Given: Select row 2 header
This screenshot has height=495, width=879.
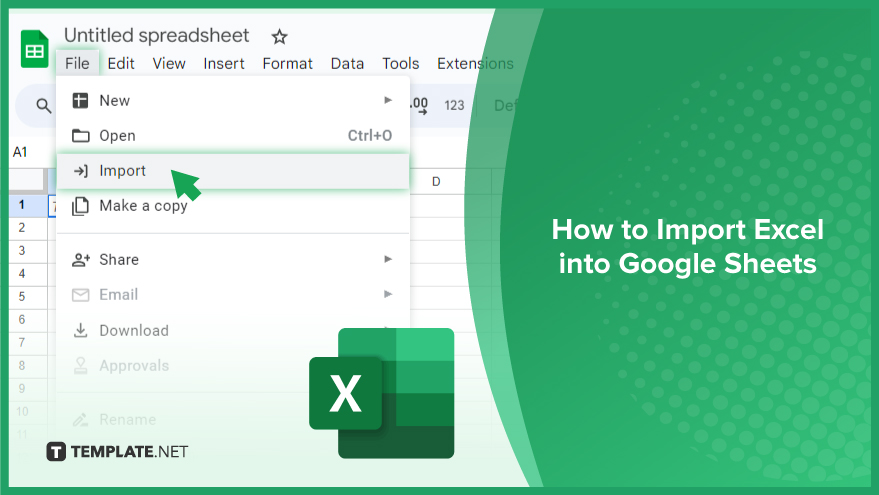Looking at the screenshot, I should click(x=22, y=228).
